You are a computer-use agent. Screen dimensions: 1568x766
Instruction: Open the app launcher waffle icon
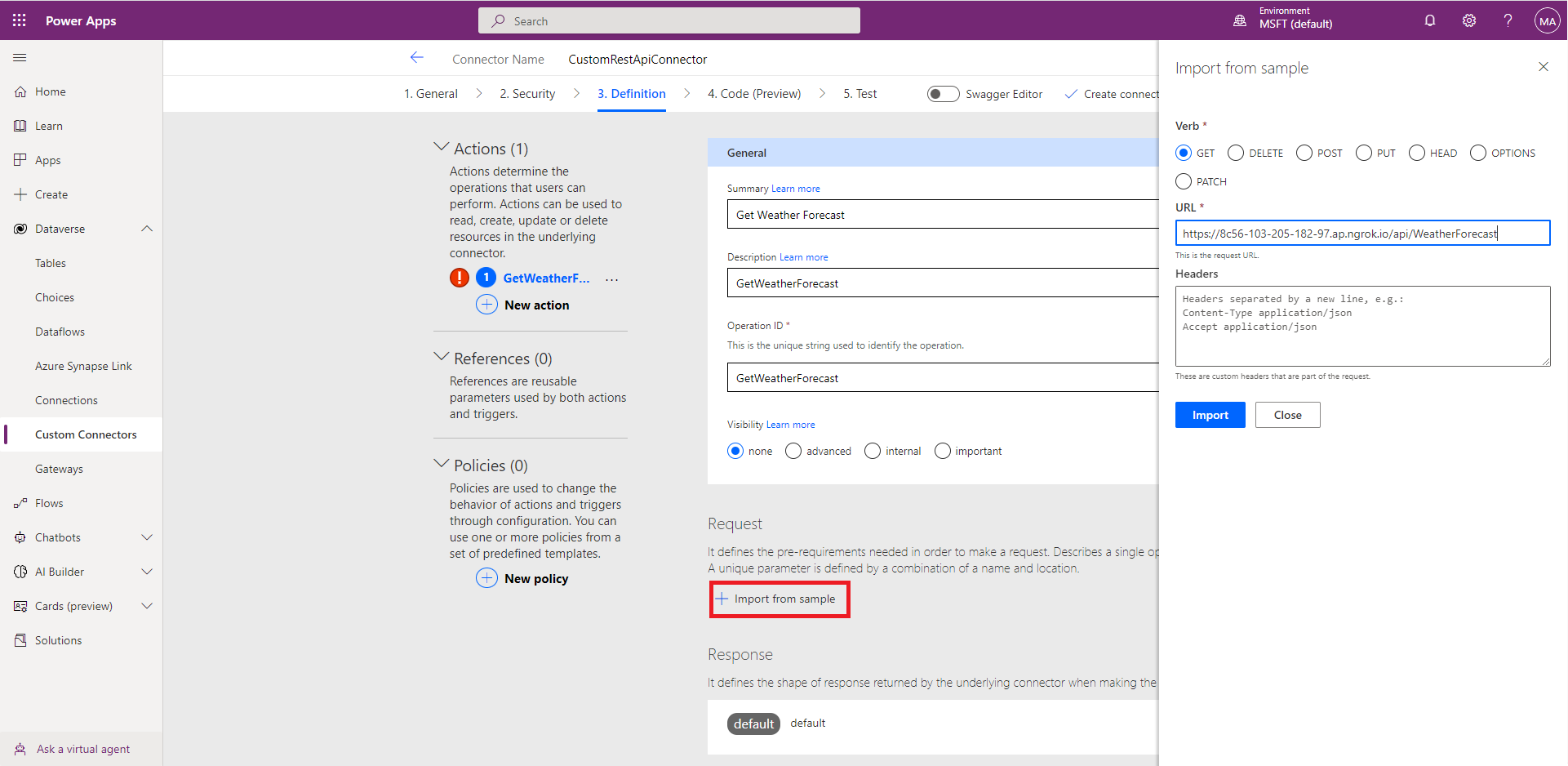20,20
